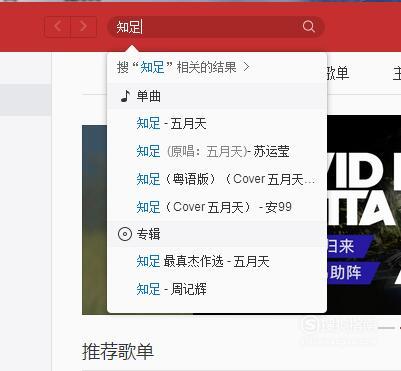Choose song 知足 - 五月天

point(217,124)
